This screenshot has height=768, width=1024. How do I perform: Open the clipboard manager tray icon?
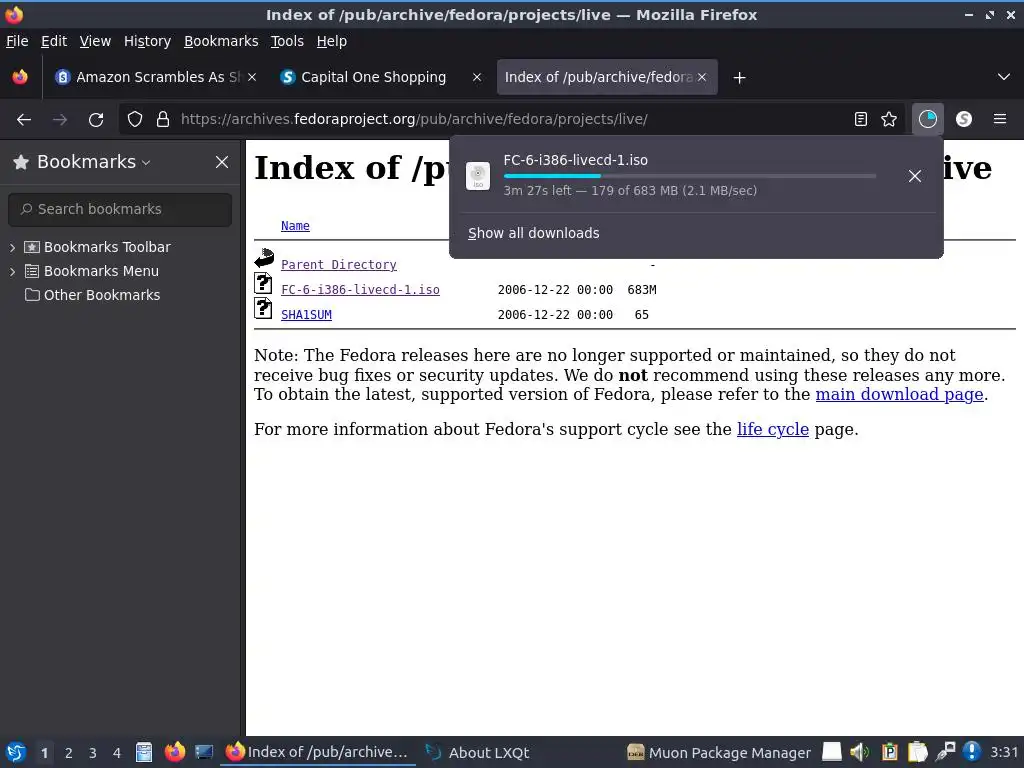pyautogui.click(x=918, y=752)
